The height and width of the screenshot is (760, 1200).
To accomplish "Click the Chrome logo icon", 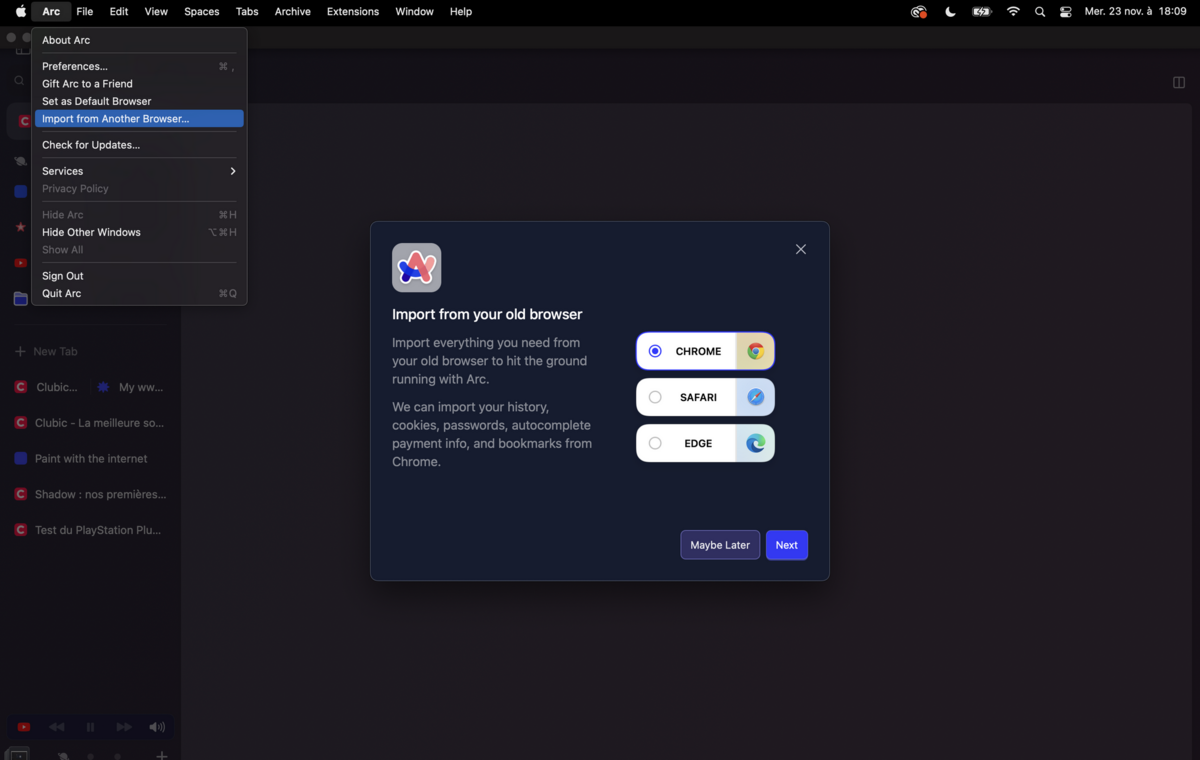I will pyautogui.click(x=756, y=351).
